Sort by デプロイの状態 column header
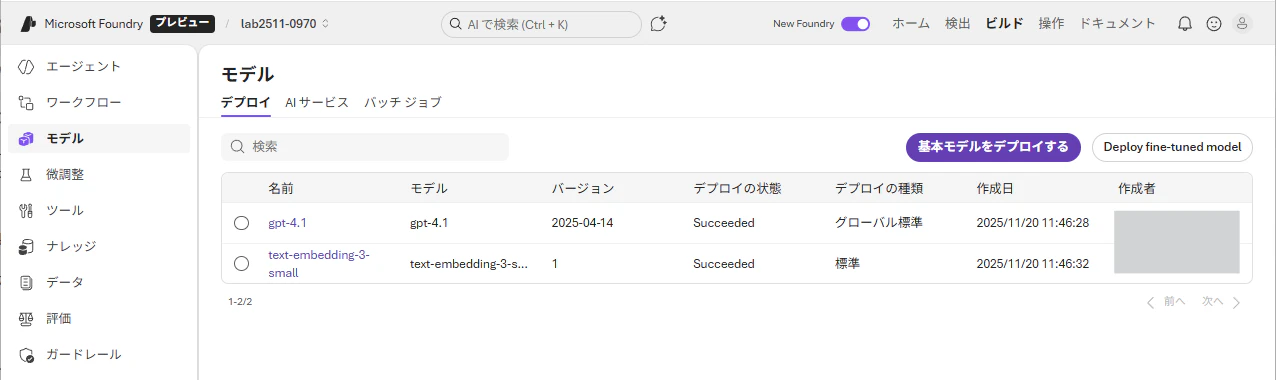Image resolution: width=1276 pixels, height=380 pixels. (737, 188)
